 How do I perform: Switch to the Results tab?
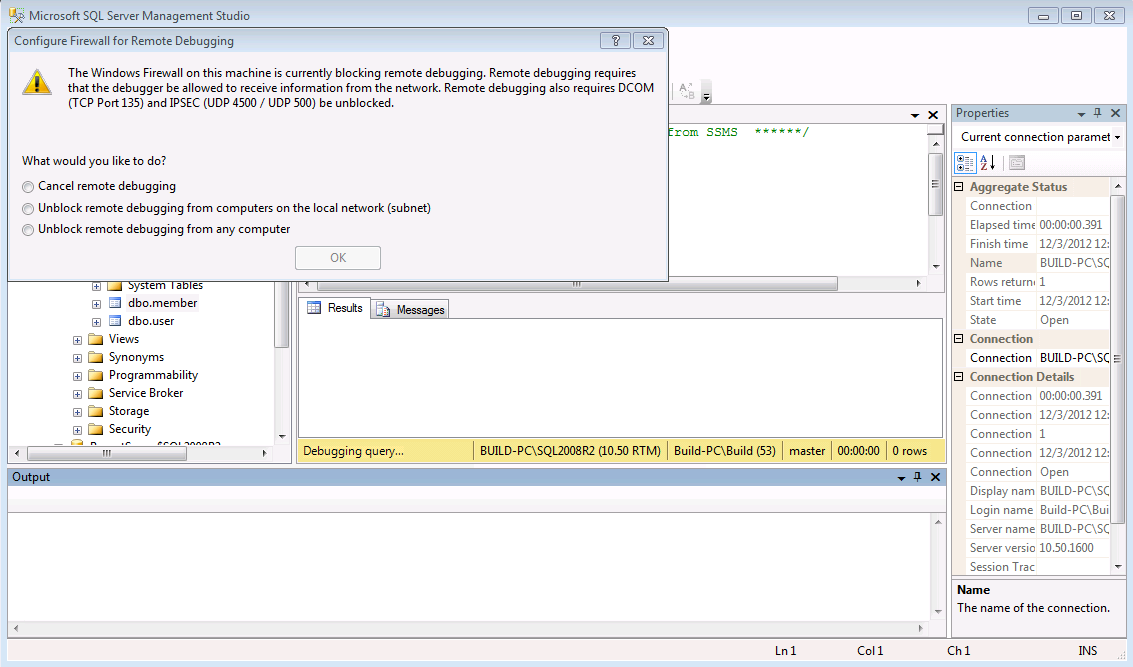(335, 308)
